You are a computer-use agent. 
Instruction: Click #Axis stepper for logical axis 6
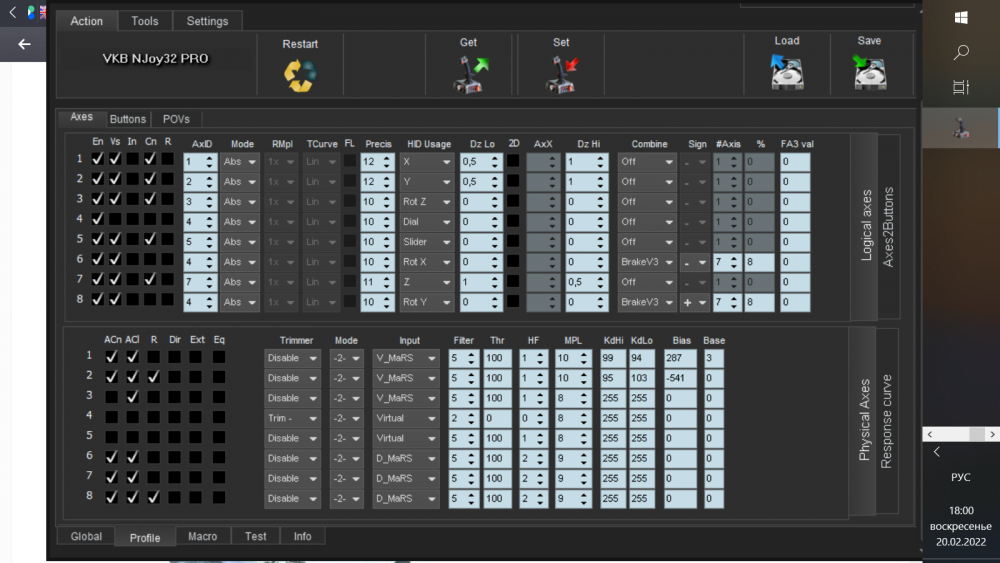point(734,262)
